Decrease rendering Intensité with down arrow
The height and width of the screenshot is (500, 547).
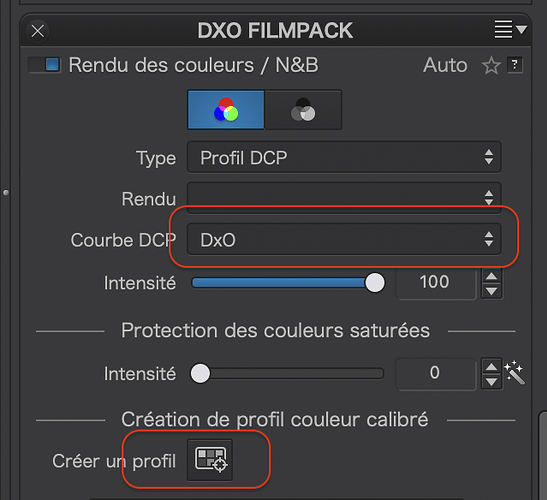[x=492, y=291]
